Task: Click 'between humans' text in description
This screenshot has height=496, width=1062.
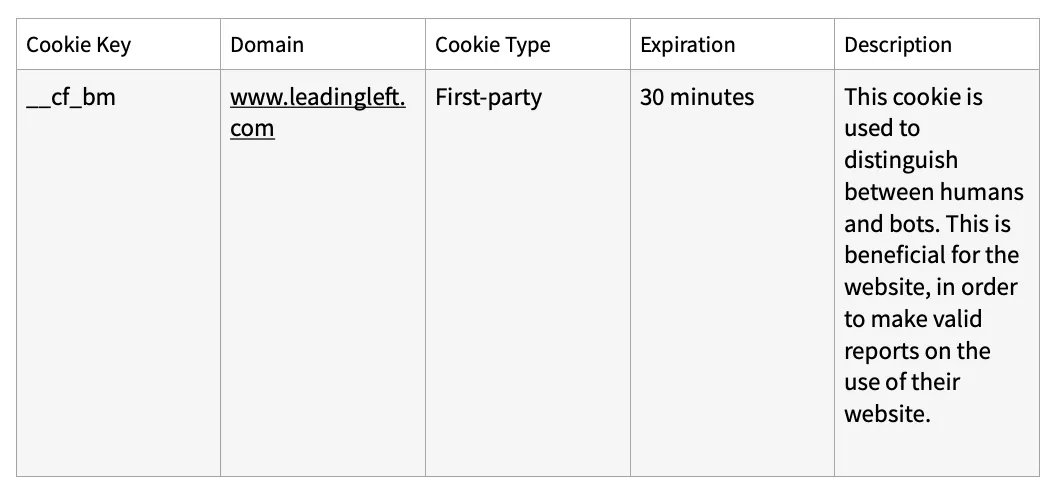Action: point(934,192)
